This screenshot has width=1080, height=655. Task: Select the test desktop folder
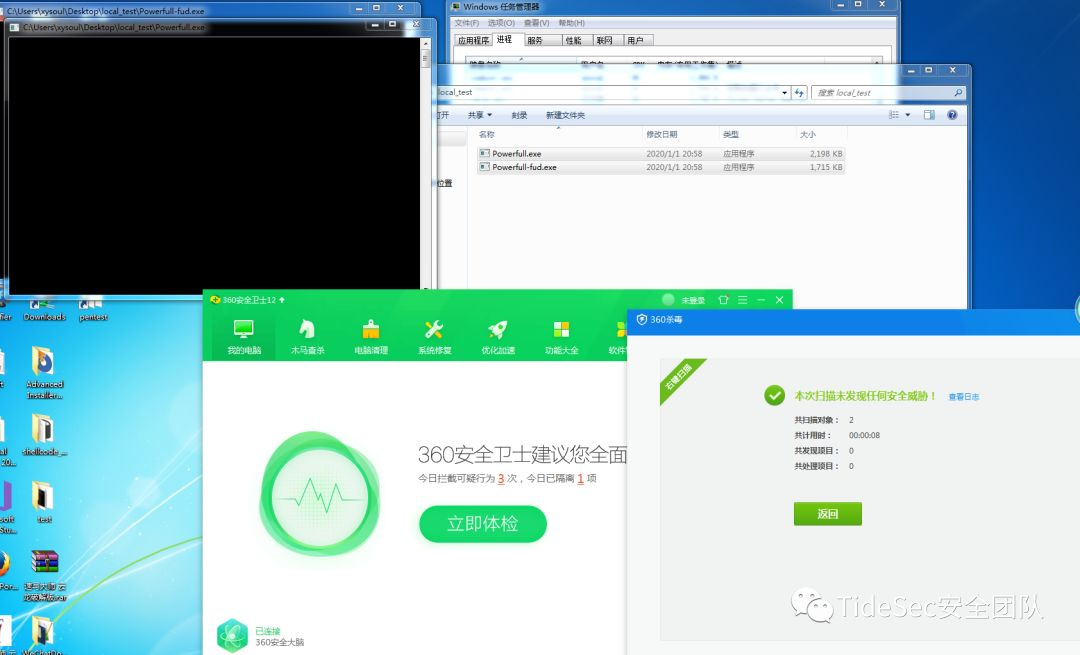pos(44,502)
